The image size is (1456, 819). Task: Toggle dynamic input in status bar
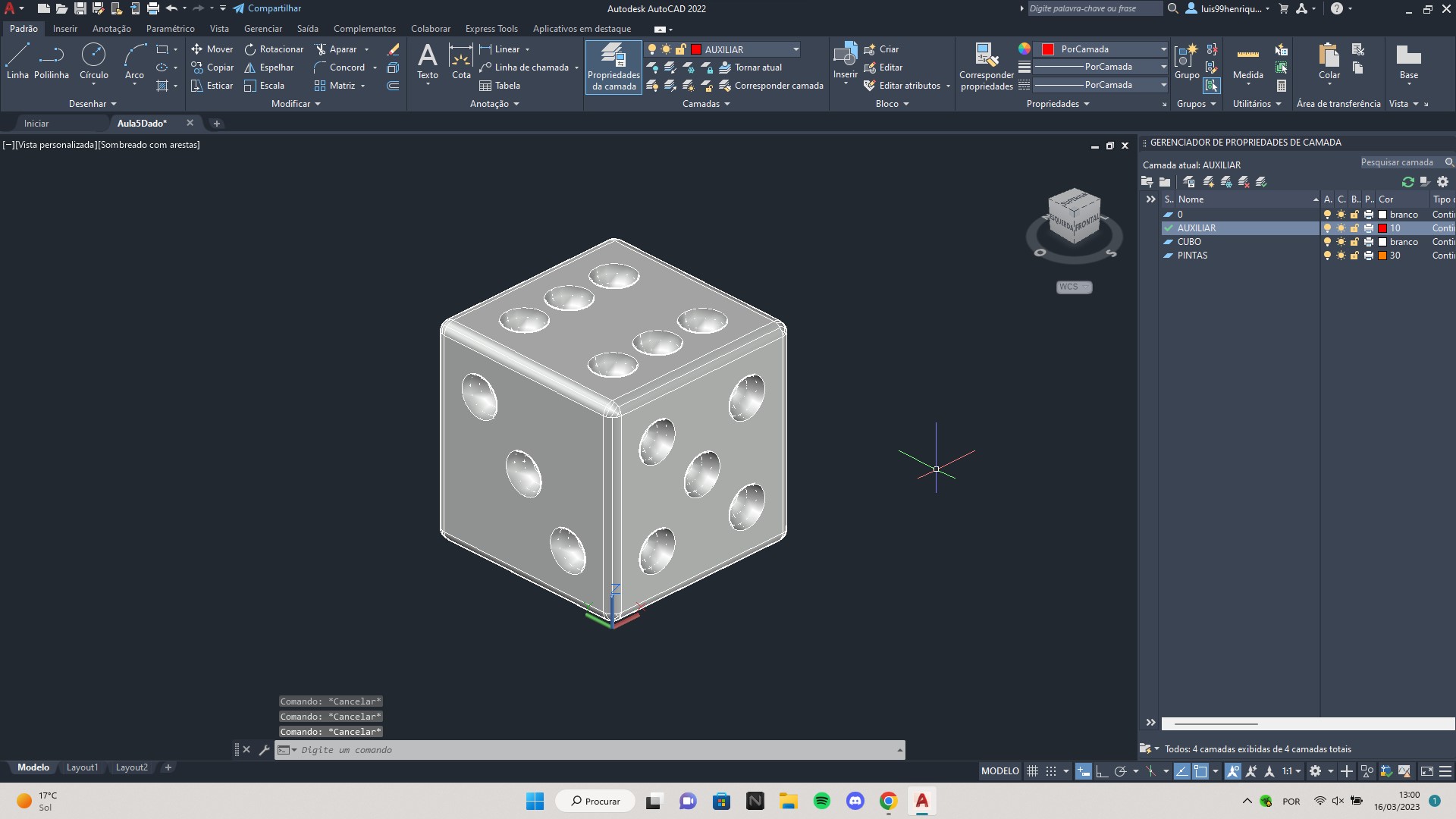(1084, 771)
